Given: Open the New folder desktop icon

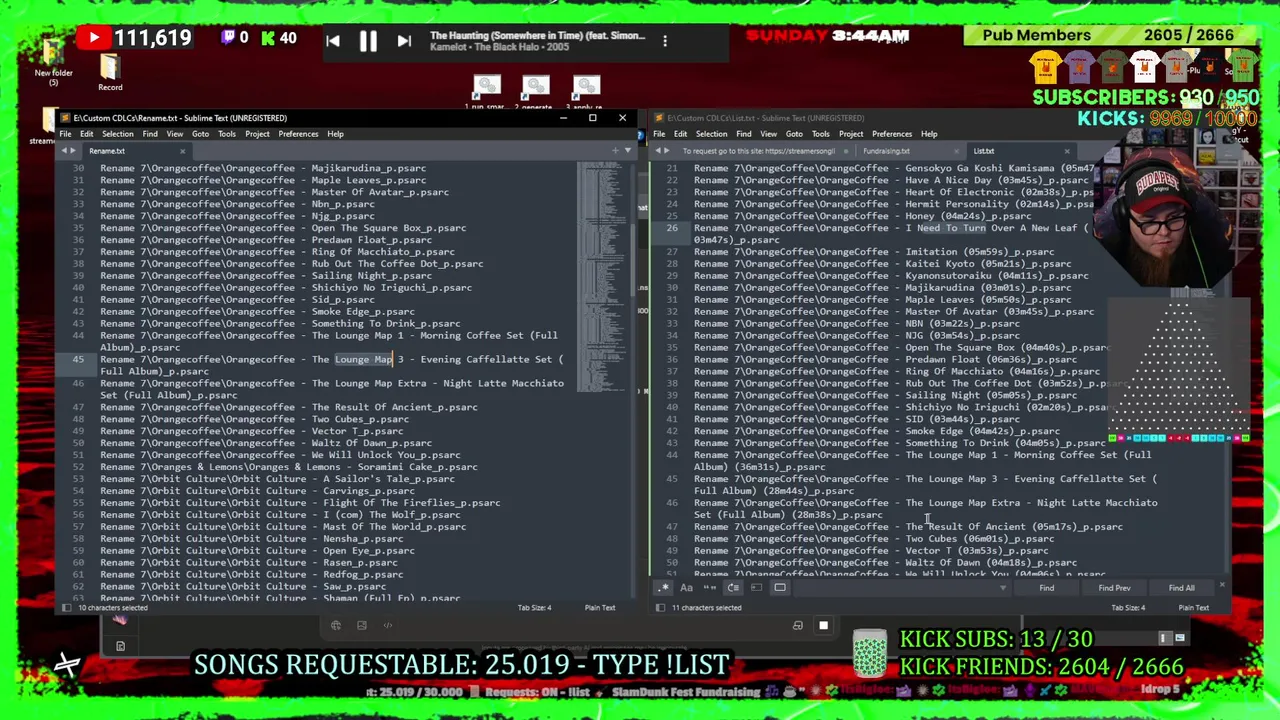Looking at the screenshot, I should 53,62.
